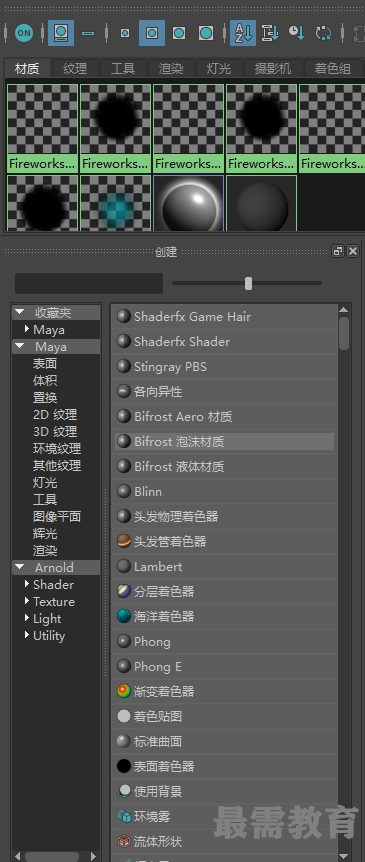Viewport: 365px width, 862px height.
Task: Open the 灯光 tab
Action: (219, 69)
